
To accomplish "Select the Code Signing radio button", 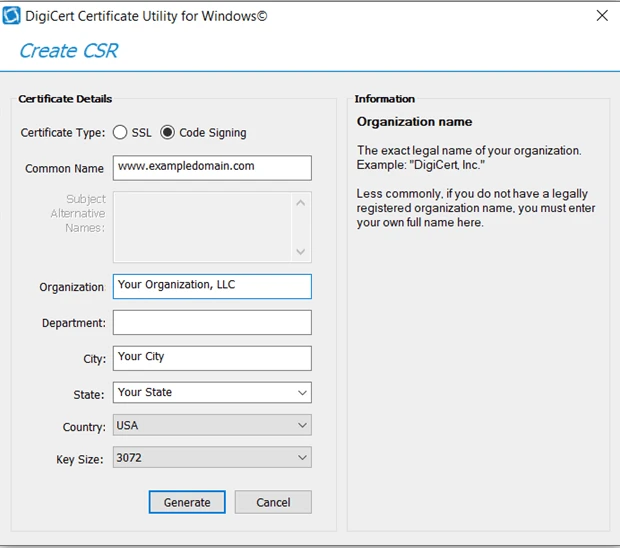I will tap(167, 132).
